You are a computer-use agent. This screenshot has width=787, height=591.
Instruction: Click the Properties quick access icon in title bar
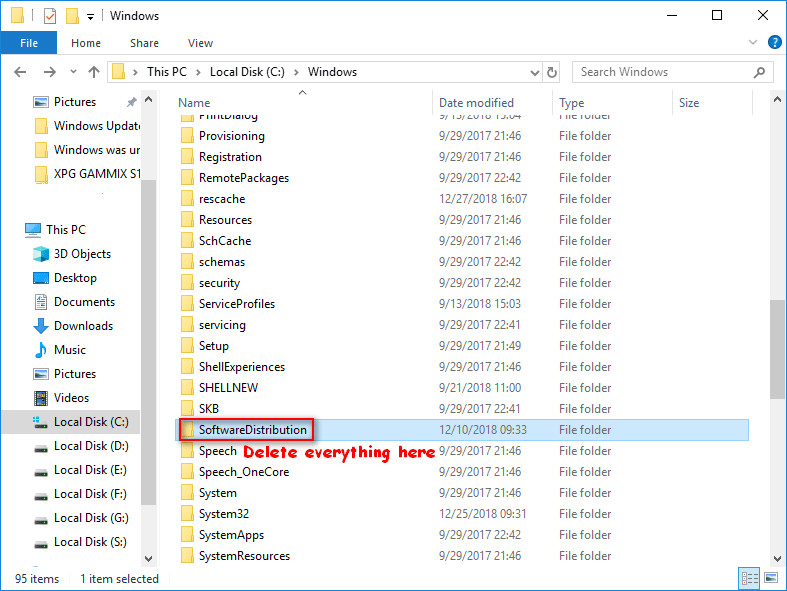coord(50,16)
